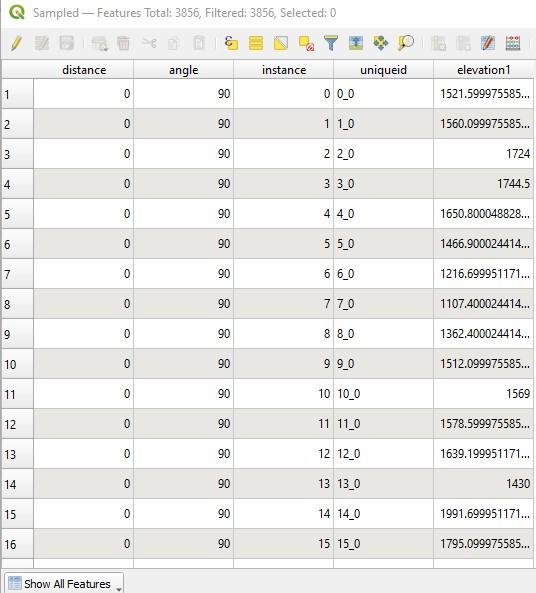Sort by the distance column header
Viewport: 536px width, 593px height.
84,70
